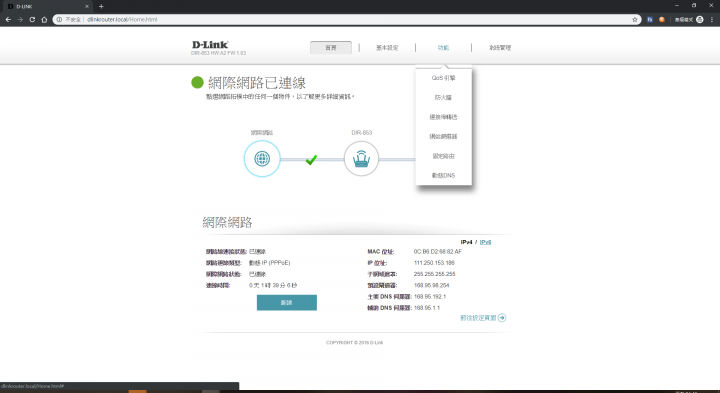Screen dimensions: 720x393
Task: Select 網站過濾器 website filter menu item
Action: coord(444,136)
